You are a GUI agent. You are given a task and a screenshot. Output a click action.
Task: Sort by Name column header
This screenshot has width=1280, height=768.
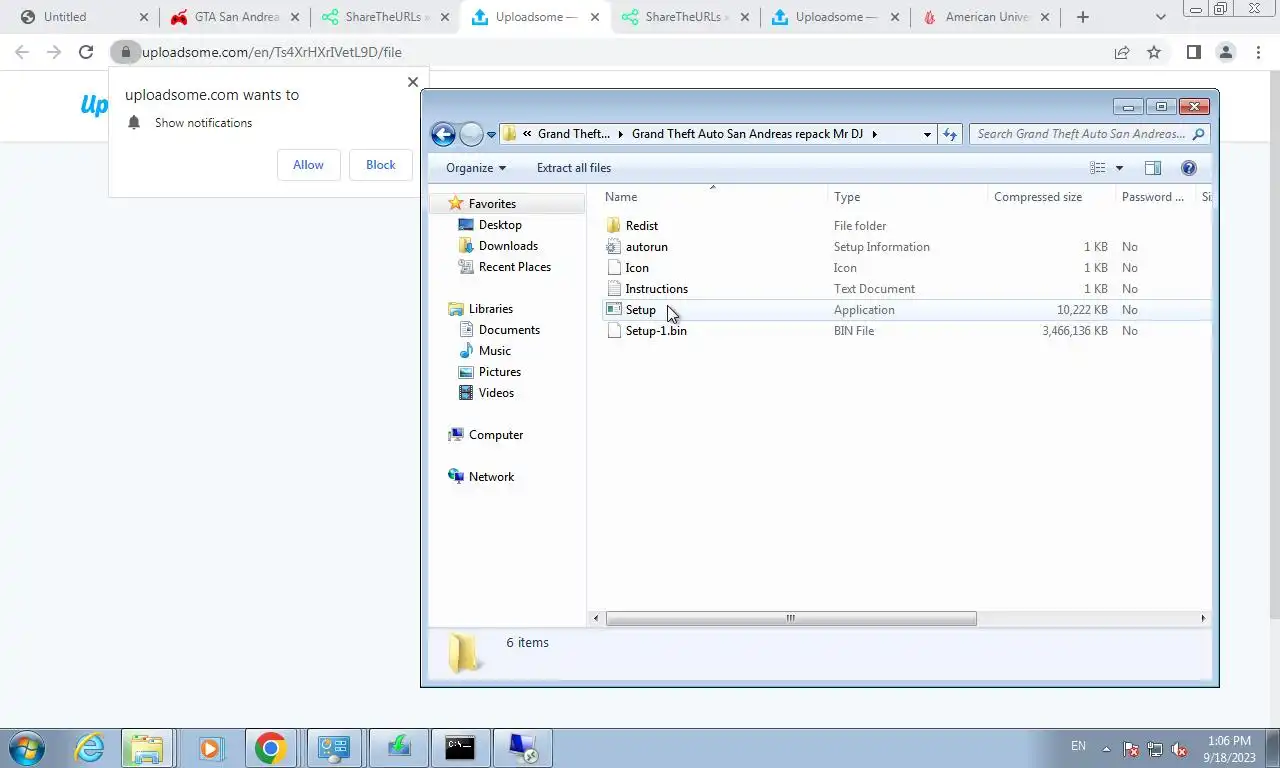click(712, 197)
